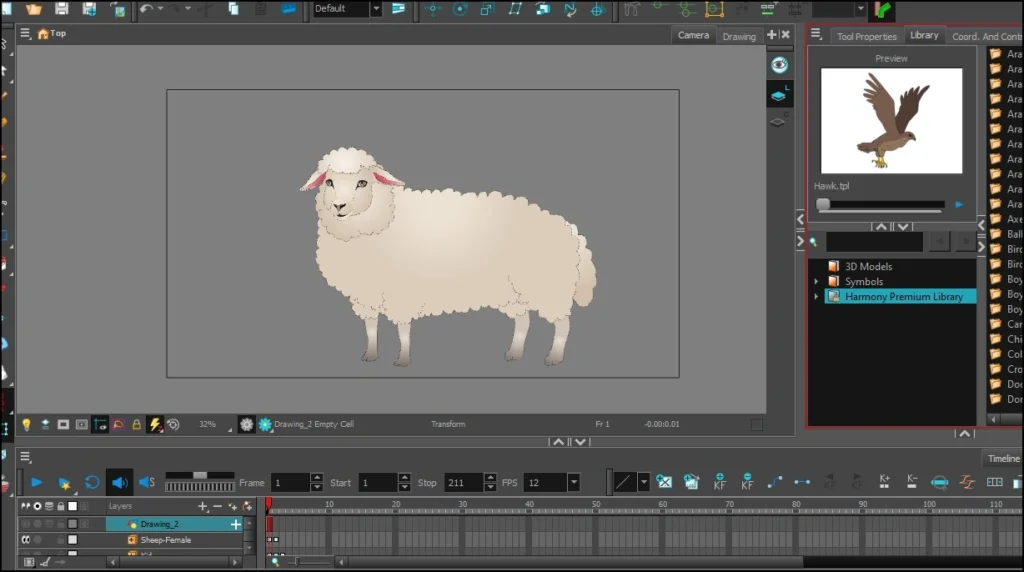Delete layer with minus icon
This screenshot has width=1024, height=572.
click(217, 506)
